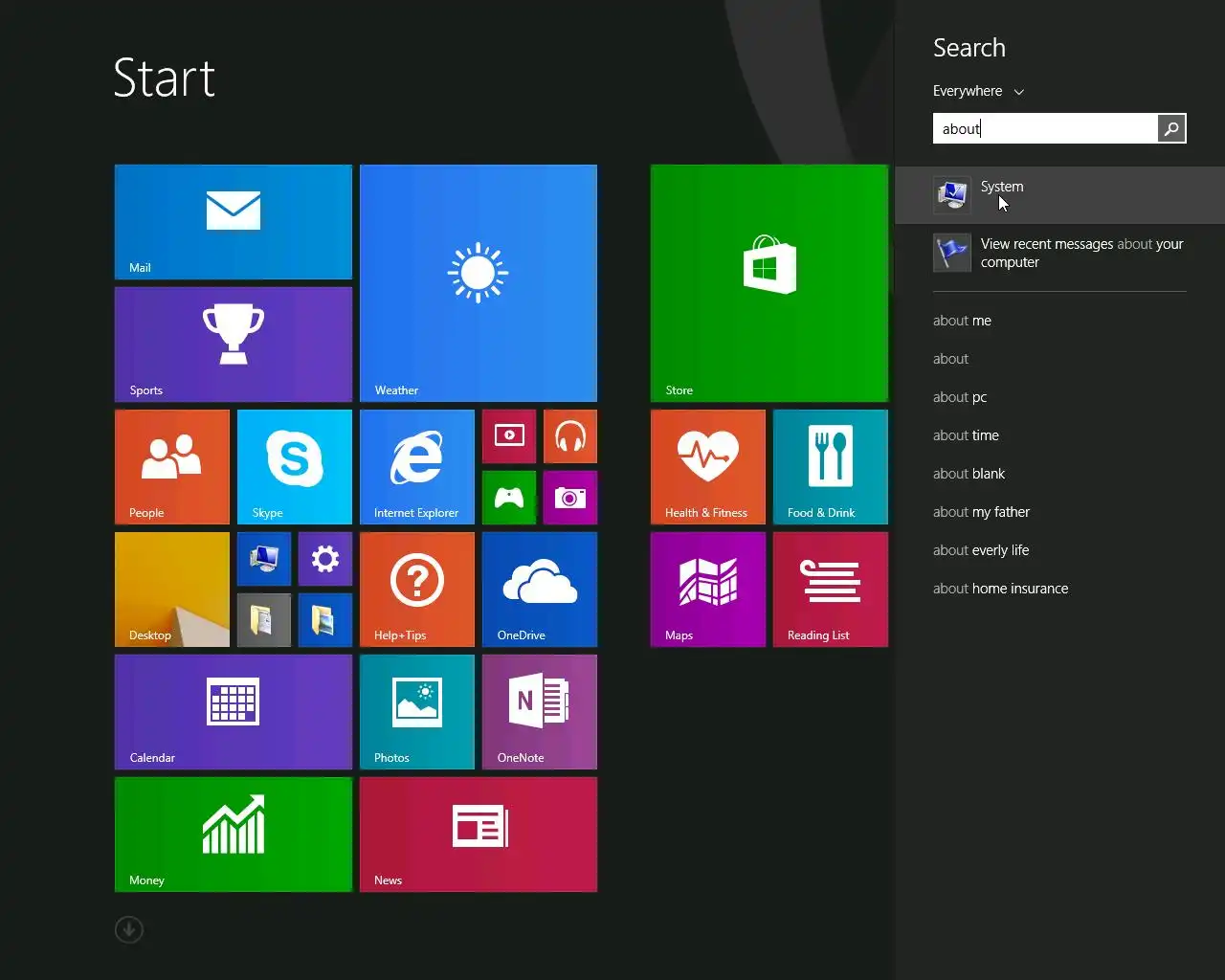Open the Reading List tile
The width and height of the screenshot is (1225, 980).
pos(831,590)
